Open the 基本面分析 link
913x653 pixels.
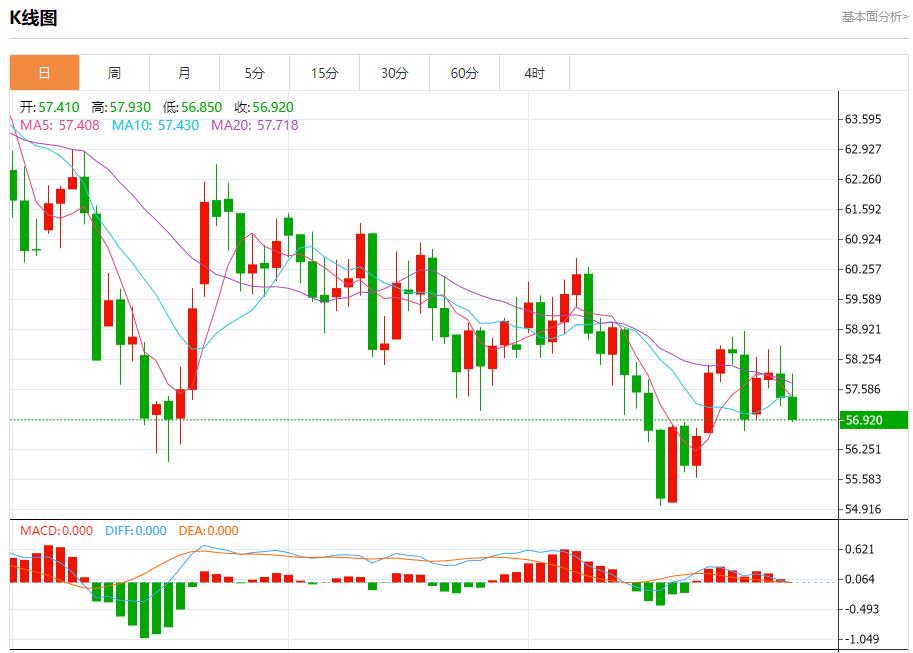coord(874,17)
